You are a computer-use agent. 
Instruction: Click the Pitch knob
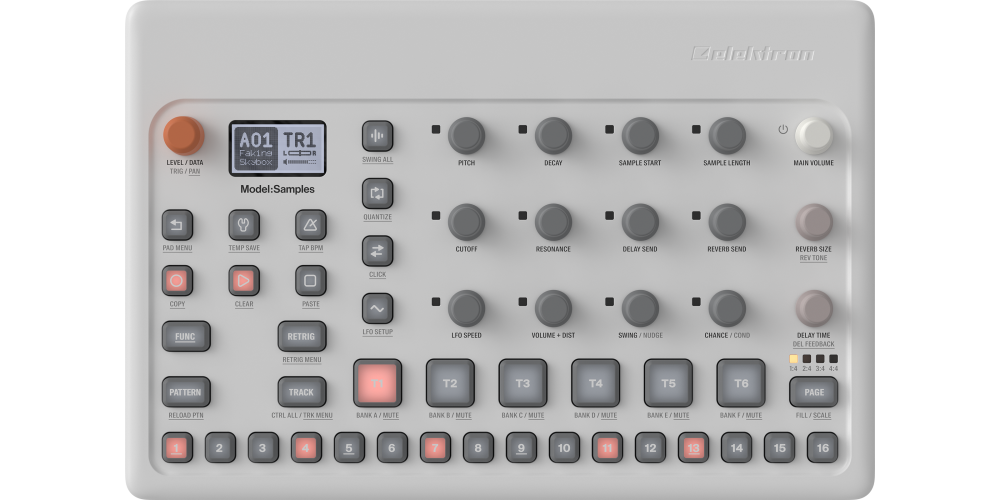pos(466,136)
